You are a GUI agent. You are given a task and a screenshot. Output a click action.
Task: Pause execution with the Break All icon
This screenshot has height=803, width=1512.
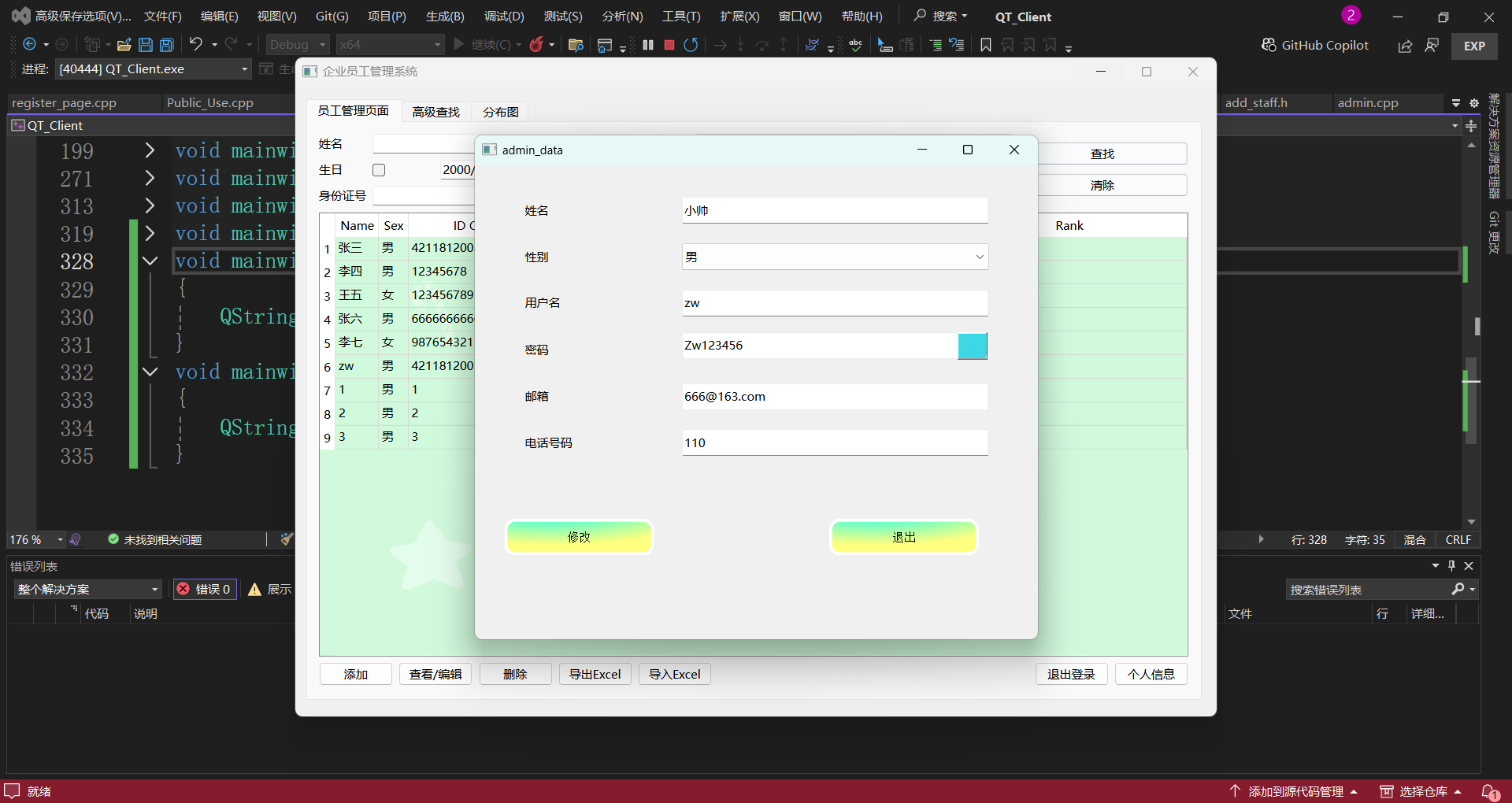[x=648, y=45]
